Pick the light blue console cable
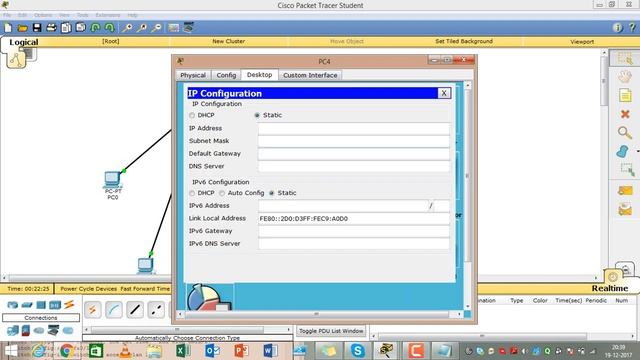 coord(114,310)
